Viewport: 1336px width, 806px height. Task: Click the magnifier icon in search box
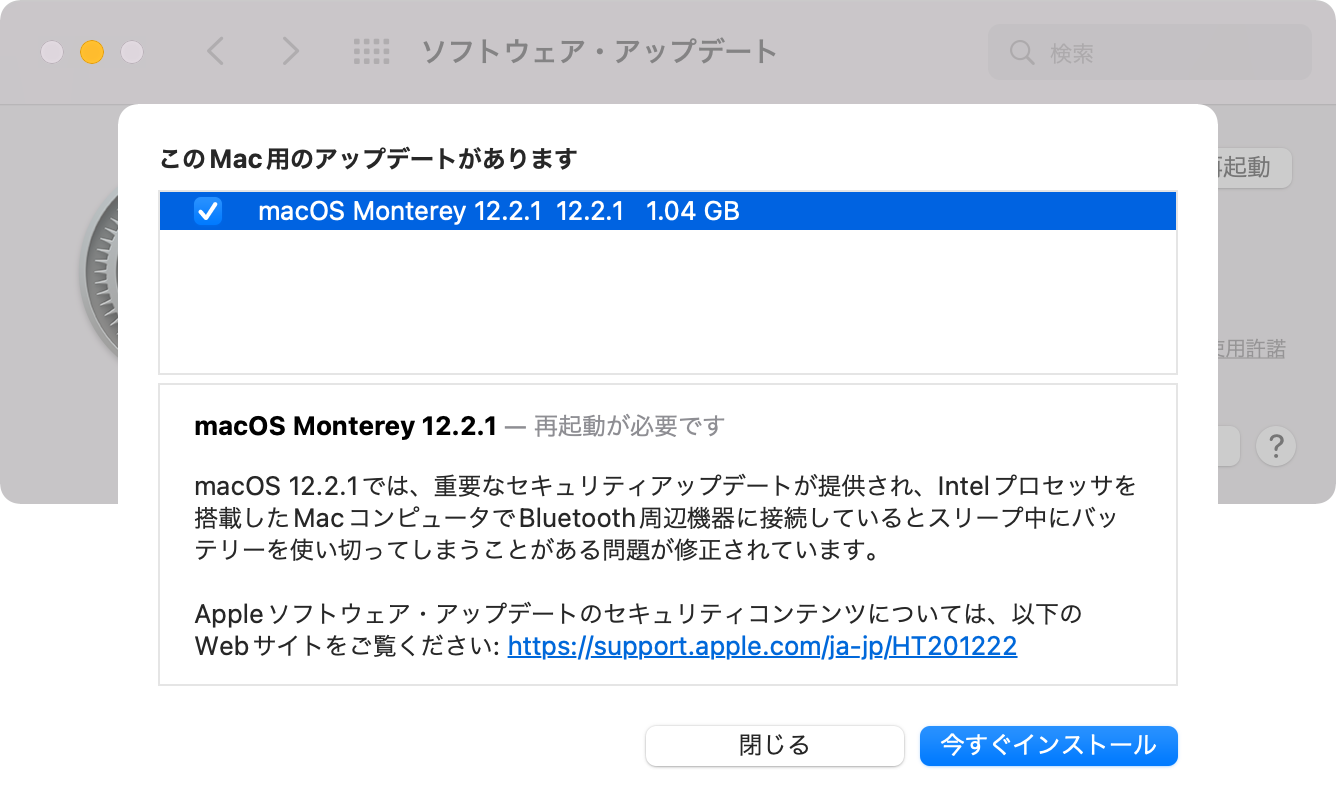(x=1022, y=52)
